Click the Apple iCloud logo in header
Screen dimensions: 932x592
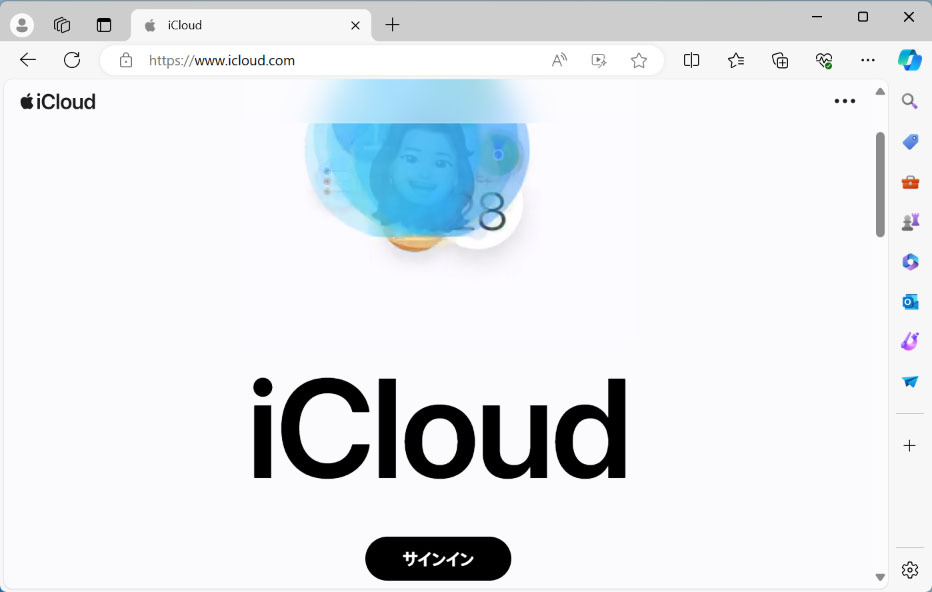click(x=58, y=102)
